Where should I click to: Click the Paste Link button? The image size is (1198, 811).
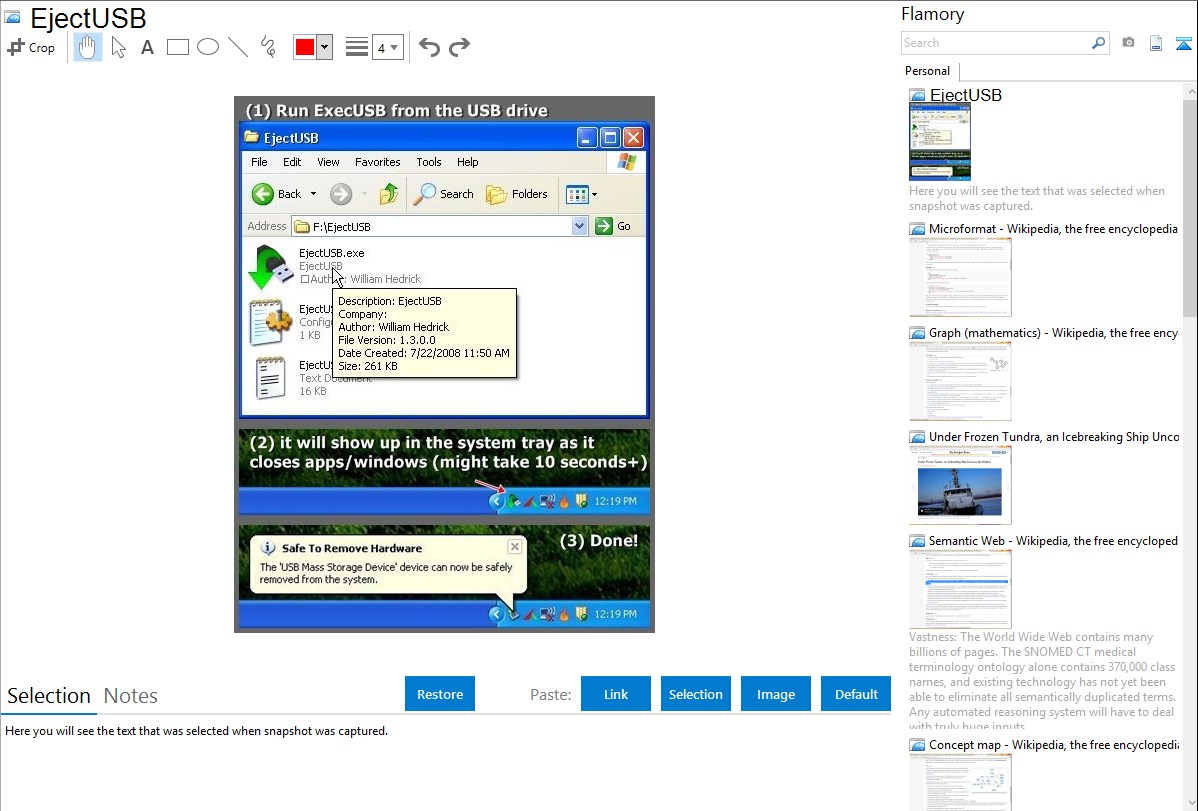(616, 694)
